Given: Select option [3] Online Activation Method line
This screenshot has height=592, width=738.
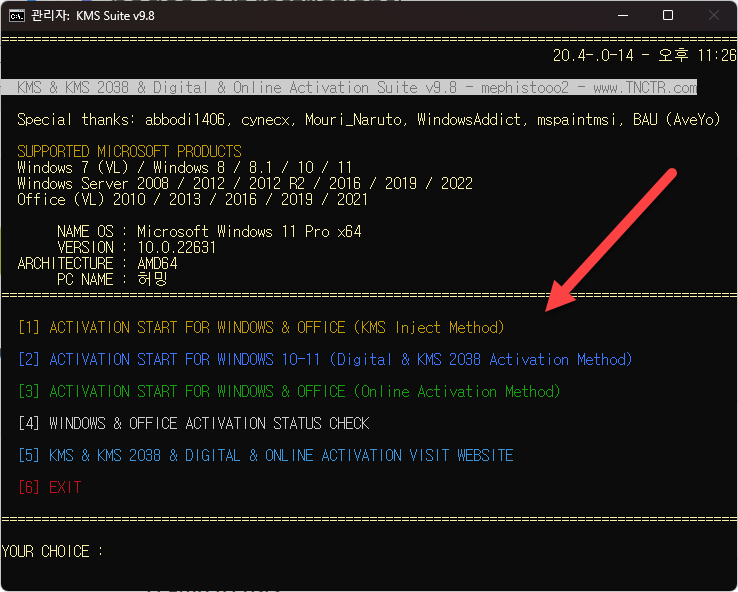Looking at the screenshot, I should (289, 392).
